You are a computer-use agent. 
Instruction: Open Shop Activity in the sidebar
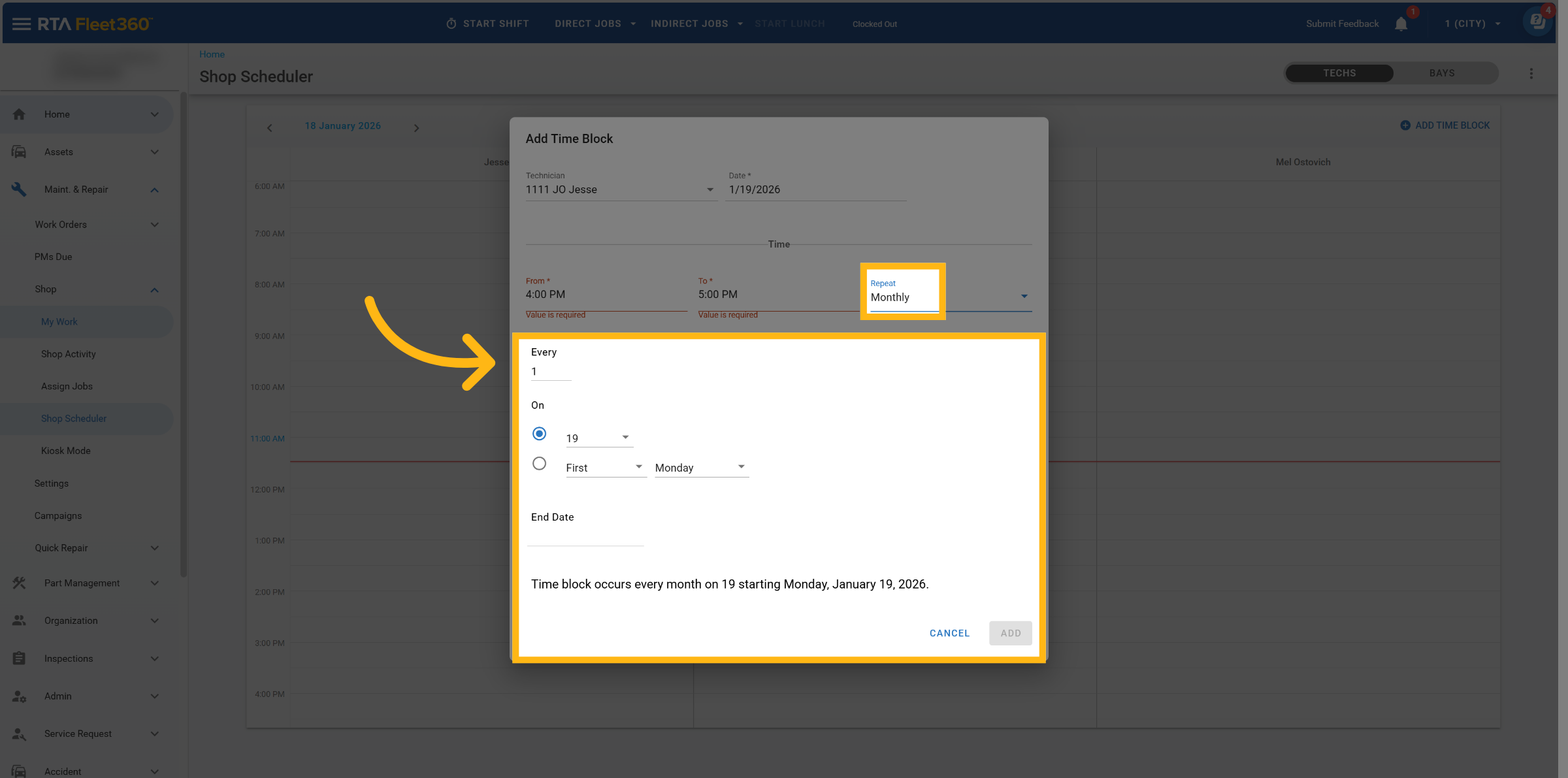(x=69, y=354)
